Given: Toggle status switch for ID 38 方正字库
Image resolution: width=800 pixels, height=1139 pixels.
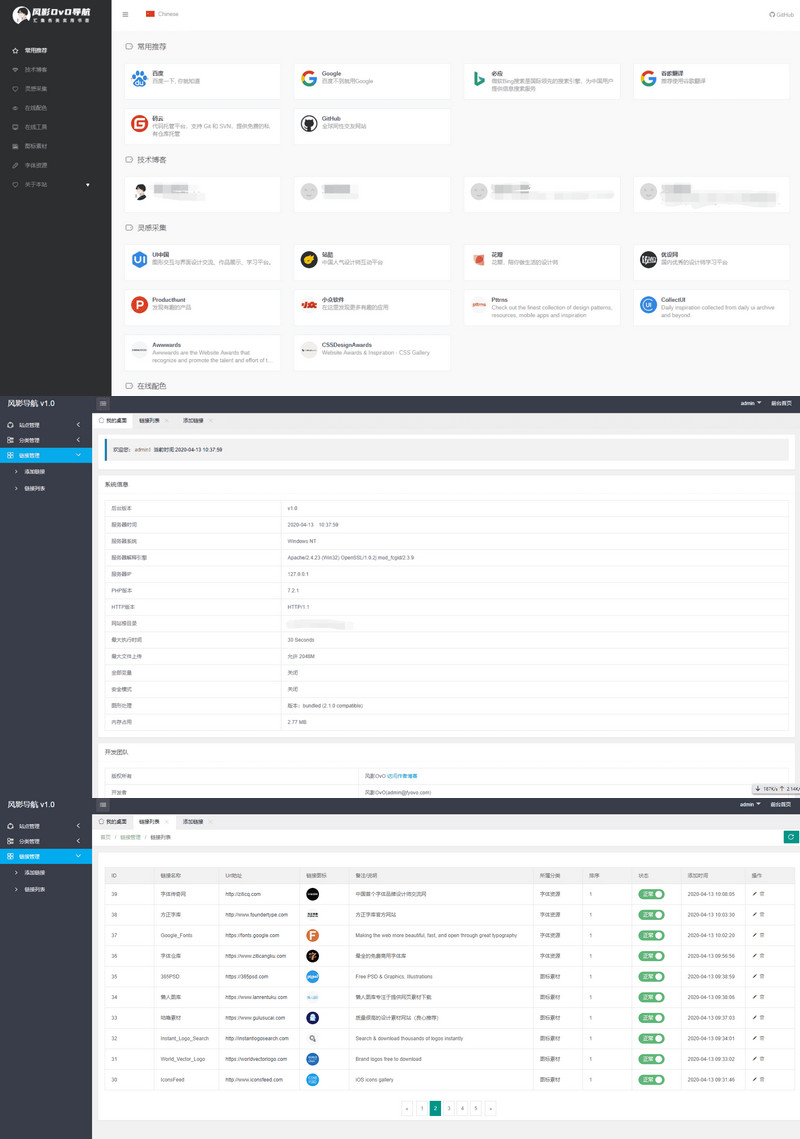Looking at the screenshot, I should 651,915.
